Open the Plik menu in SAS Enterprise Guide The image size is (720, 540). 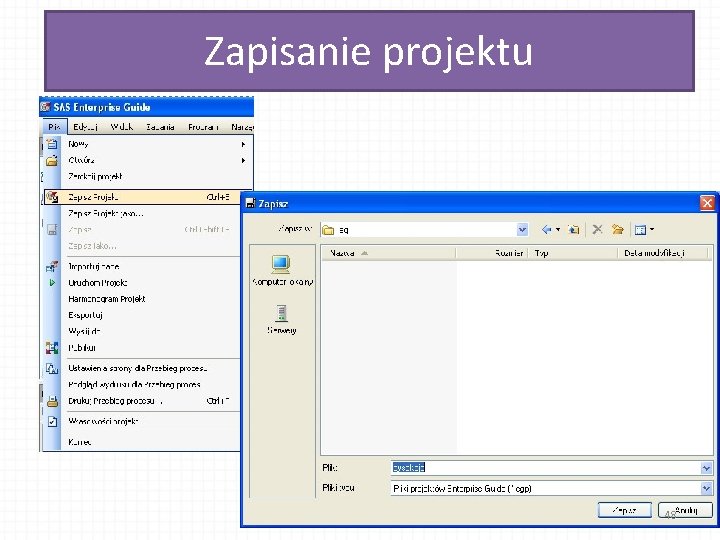point(54,127)
